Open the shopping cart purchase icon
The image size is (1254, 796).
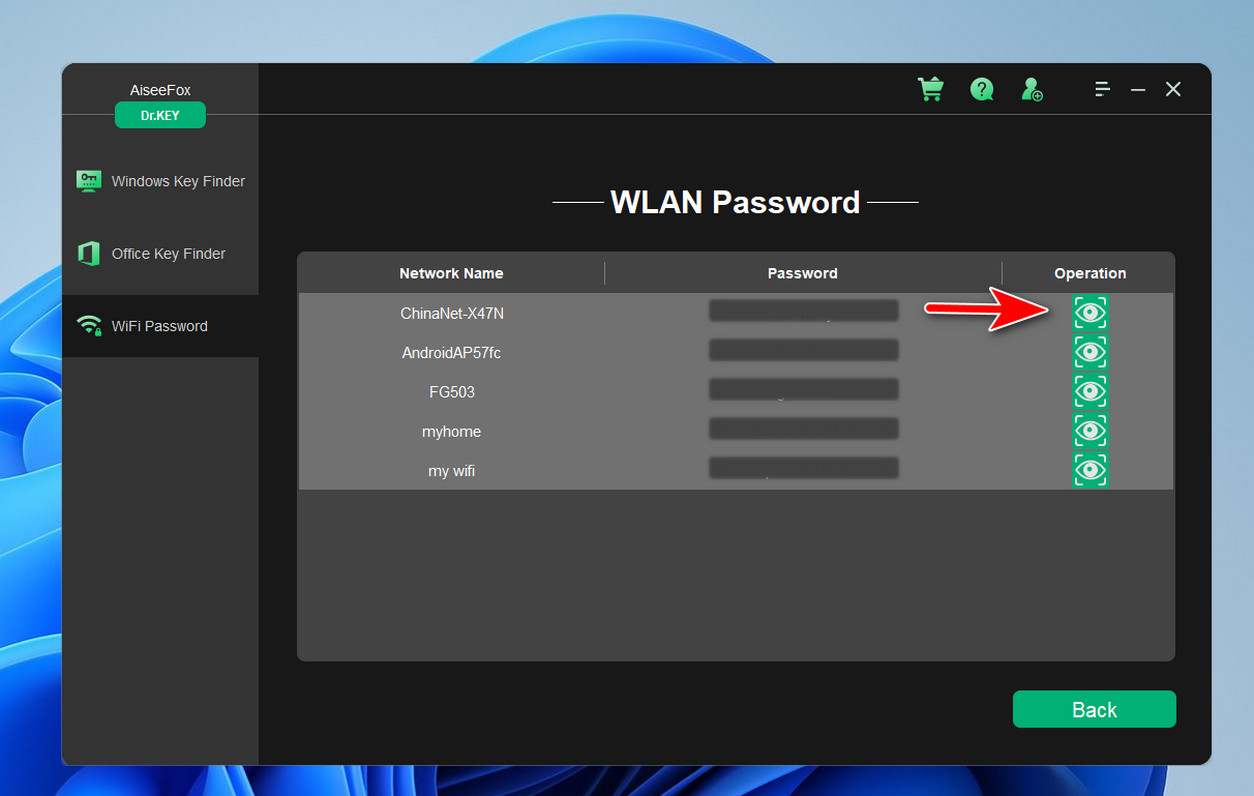tap(931, 89)
